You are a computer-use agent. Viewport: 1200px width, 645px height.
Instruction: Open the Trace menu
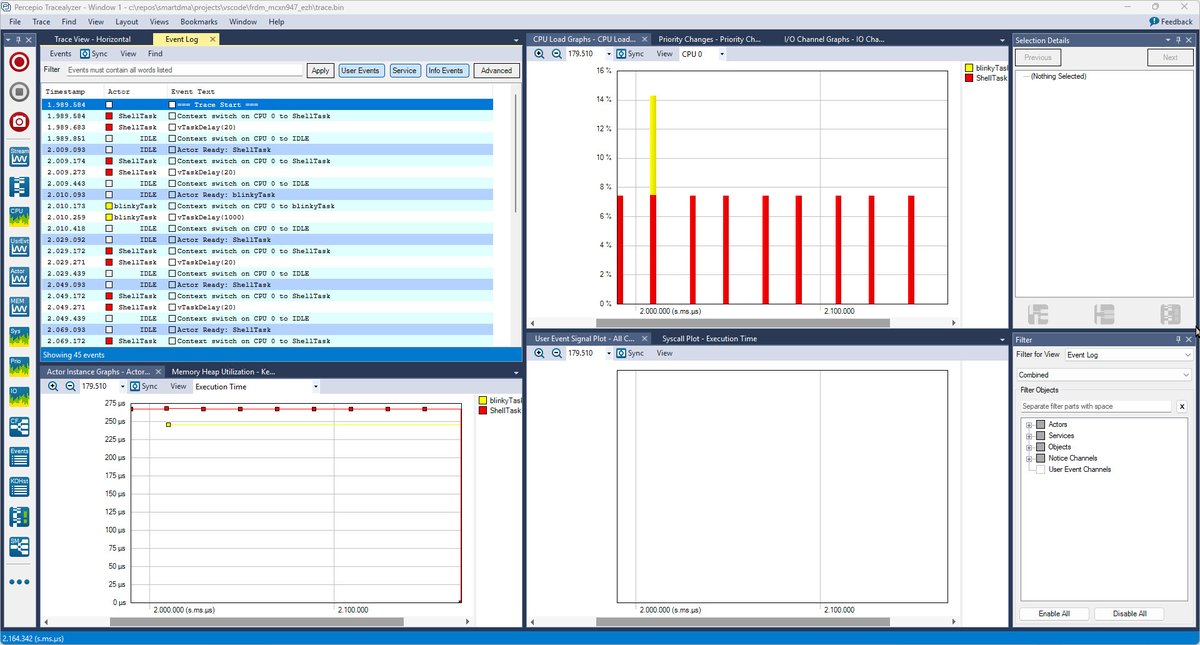pyautogui.click(x=41, y=21)
